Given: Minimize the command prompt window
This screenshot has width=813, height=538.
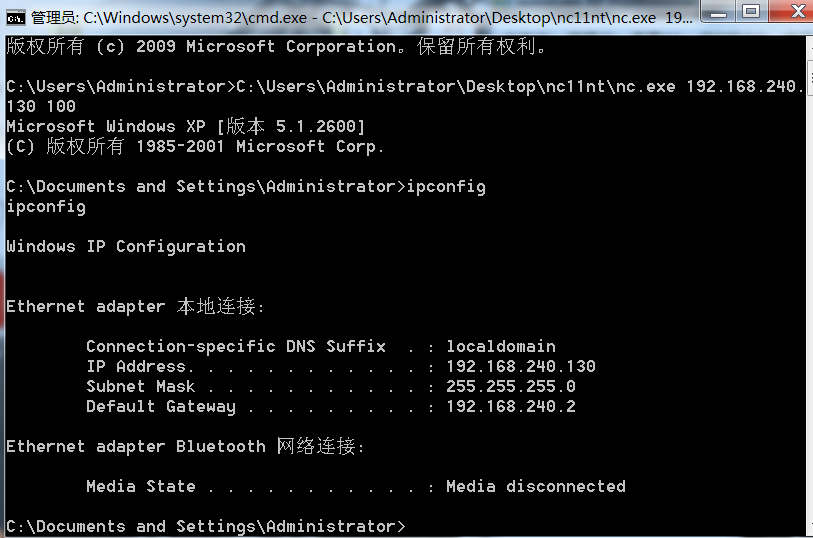Looking at the screenshot, I should coord(718,12).
